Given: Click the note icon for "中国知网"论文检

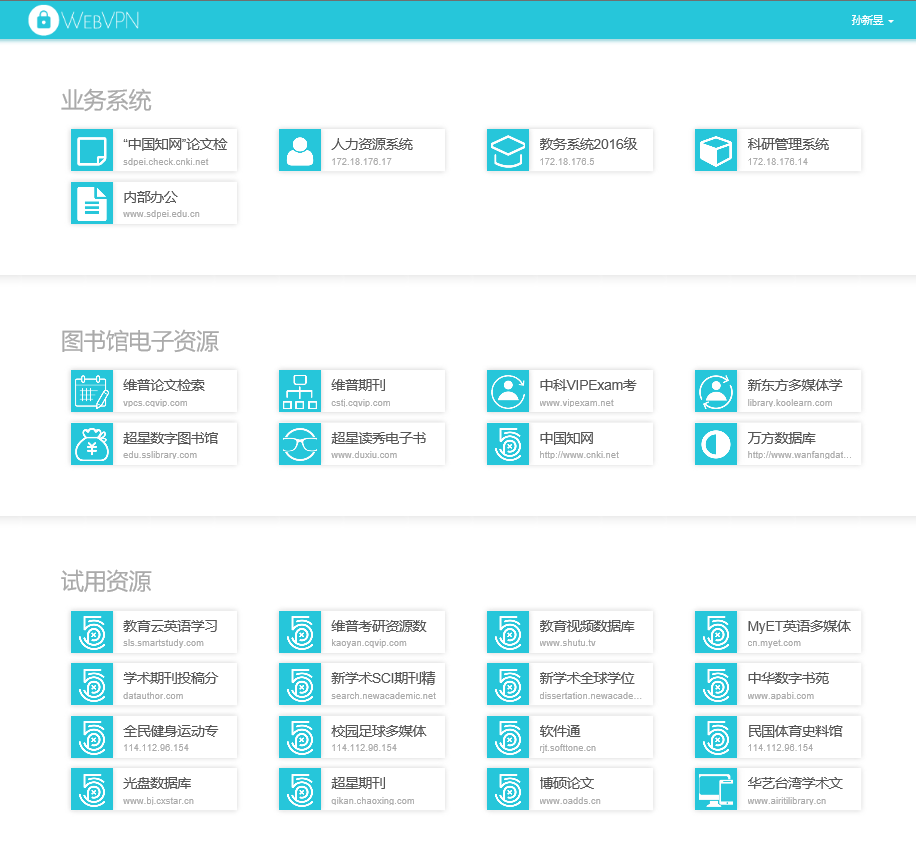Looking at the screenshot, I should (92, 150).
